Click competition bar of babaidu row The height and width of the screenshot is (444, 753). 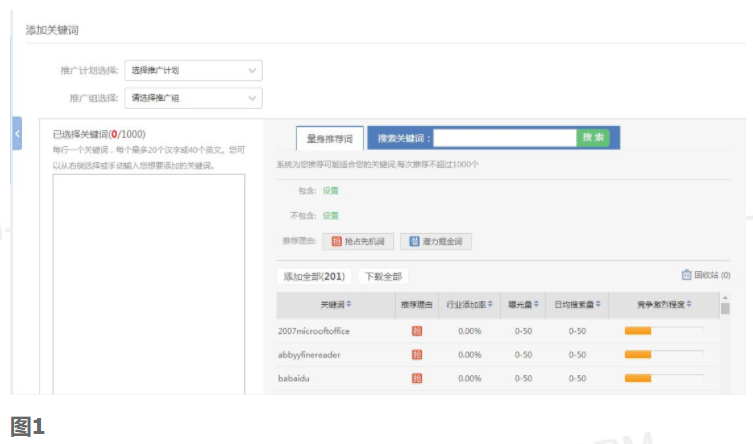pyautogui.click(x=664, y=378)
